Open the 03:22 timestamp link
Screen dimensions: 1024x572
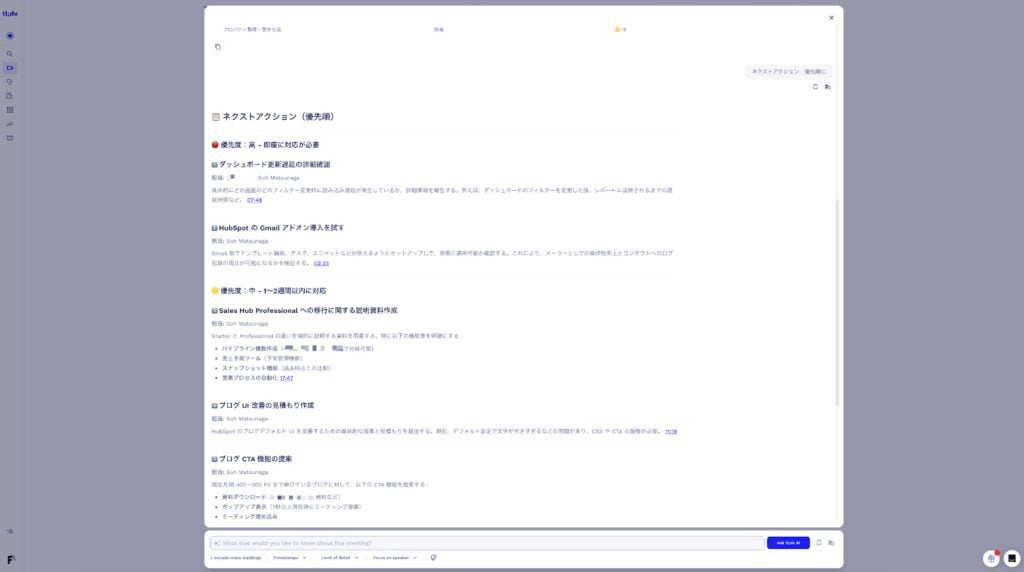tap(321, 264)
